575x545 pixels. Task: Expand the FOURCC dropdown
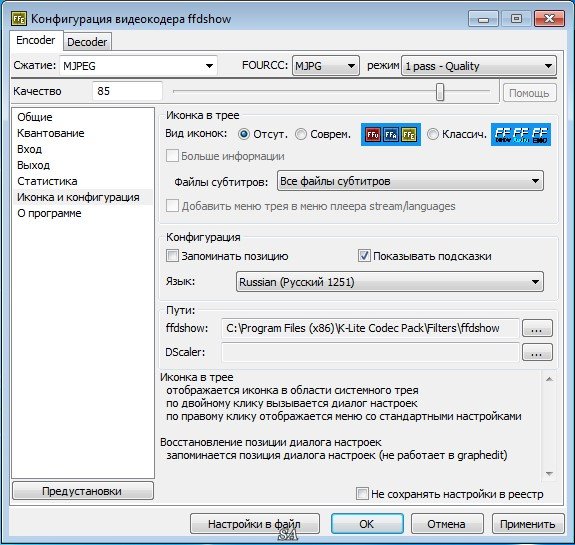326,66
